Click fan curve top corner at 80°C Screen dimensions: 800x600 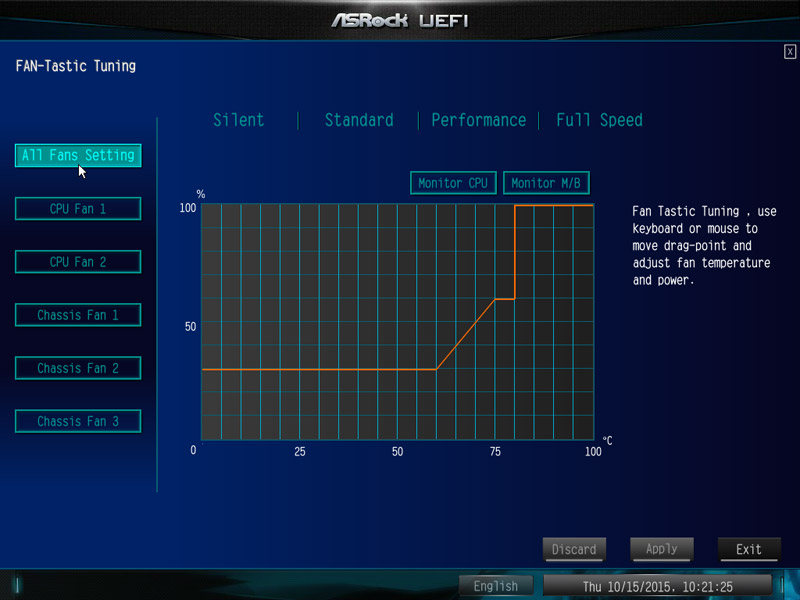coord(515,206)
